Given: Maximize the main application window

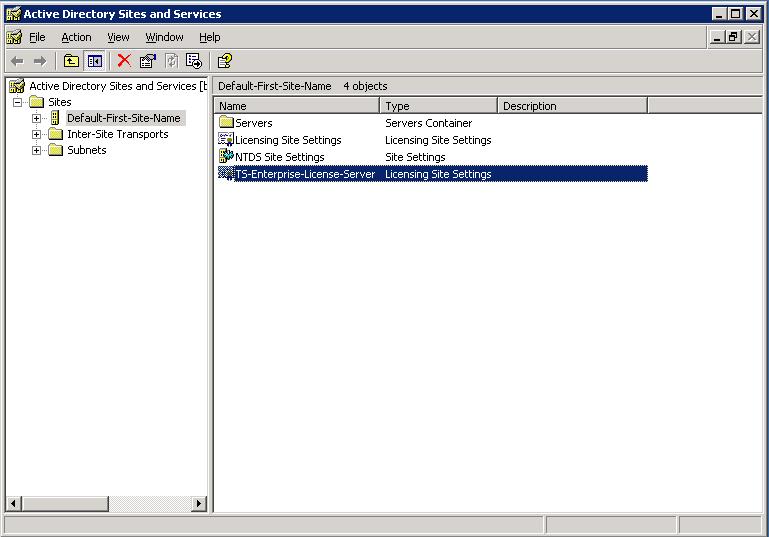Looking at the screenshot, I should click(736, 14).
